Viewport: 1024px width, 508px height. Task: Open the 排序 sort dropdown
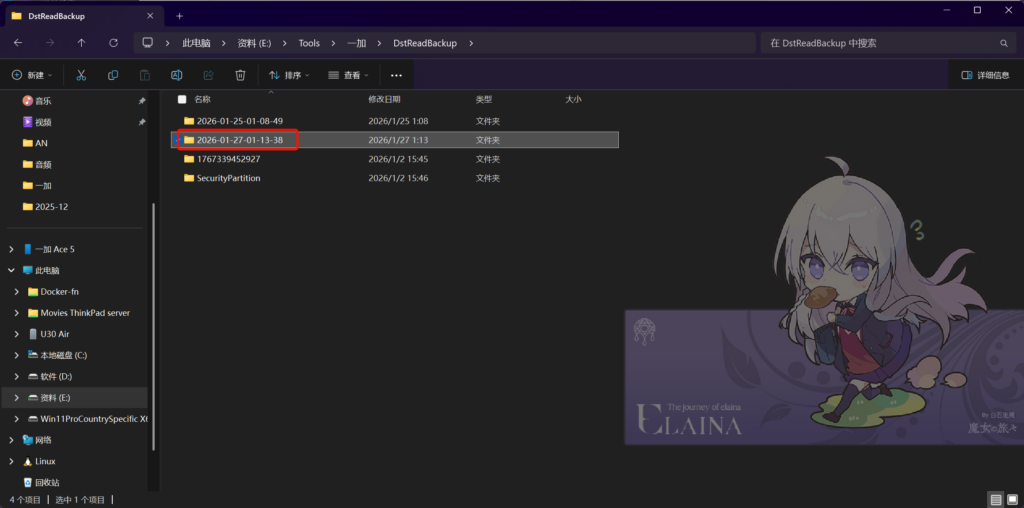[x=289, y=75]
